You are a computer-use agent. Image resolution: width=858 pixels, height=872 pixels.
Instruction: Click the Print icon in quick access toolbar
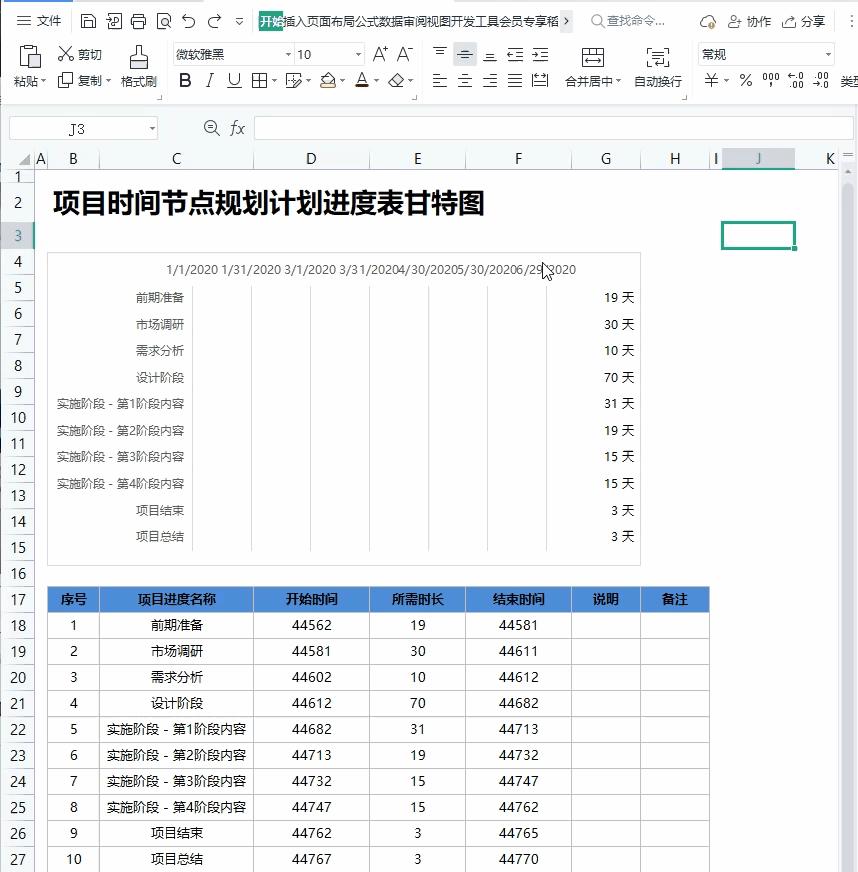pos(137,21)
